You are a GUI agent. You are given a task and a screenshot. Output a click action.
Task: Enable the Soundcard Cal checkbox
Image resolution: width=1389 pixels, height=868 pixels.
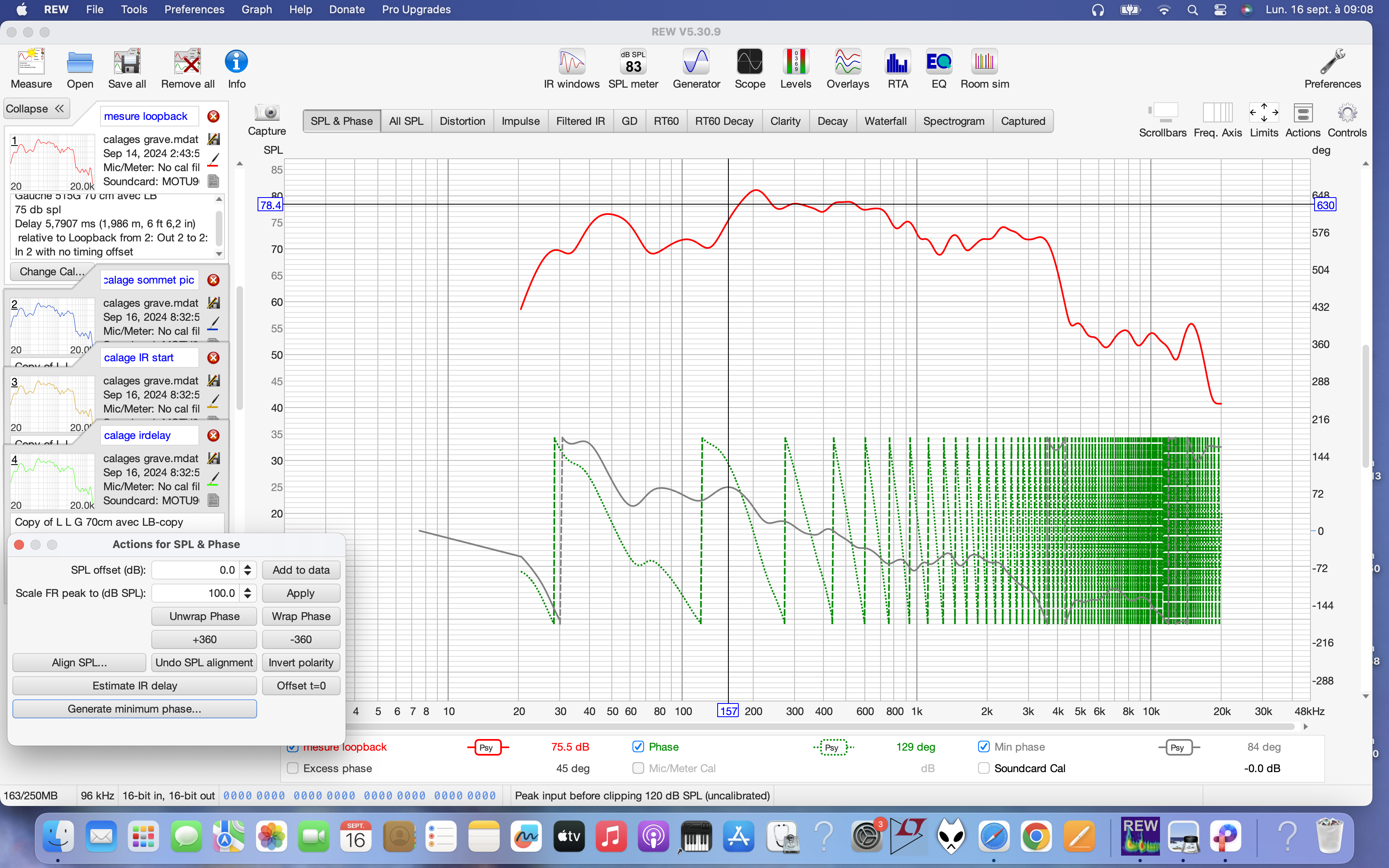pyautogui.click(x=983, y=768)
